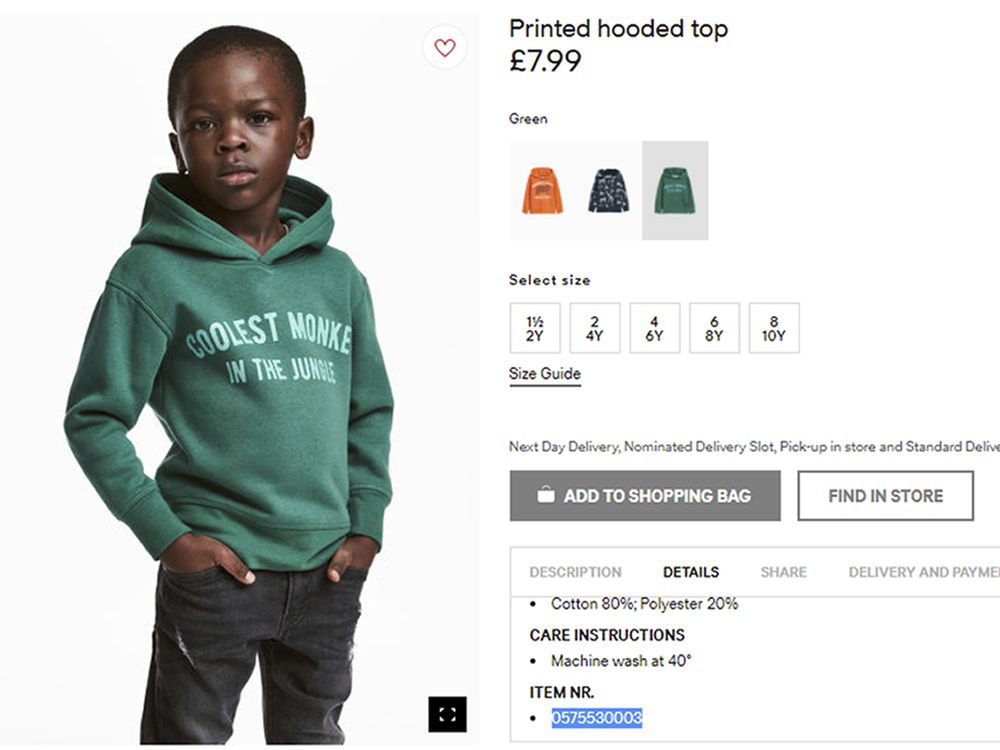
Task: Open the Share tab
Action: tap(783, 572)
